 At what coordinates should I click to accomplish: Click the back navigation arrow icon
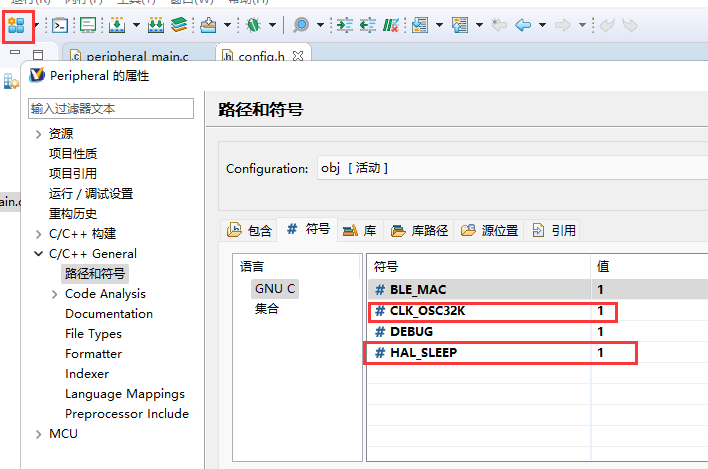point(522,25)
